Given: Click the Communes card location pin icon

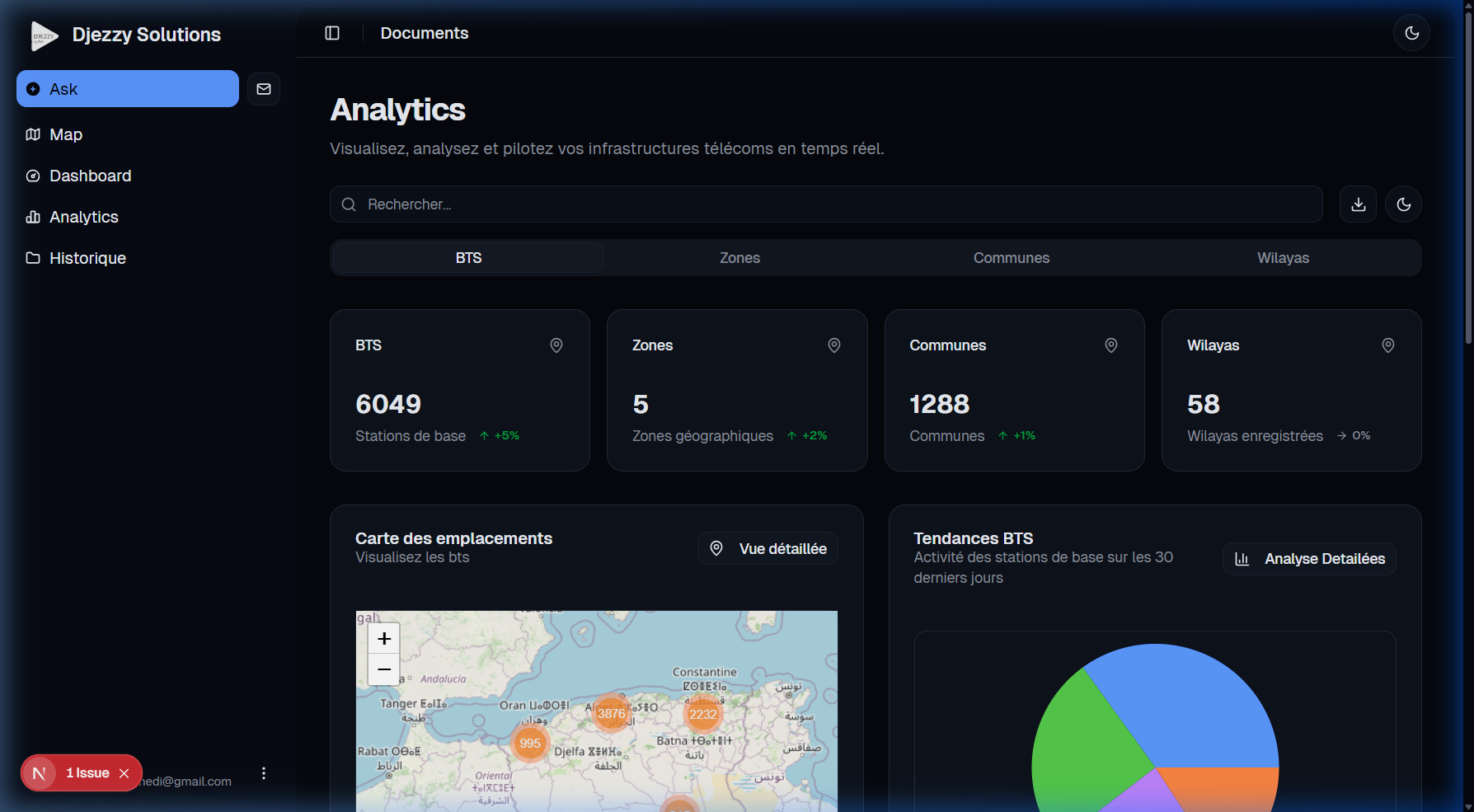Looking at the screenshot, I should click(x=1111, y=345).
